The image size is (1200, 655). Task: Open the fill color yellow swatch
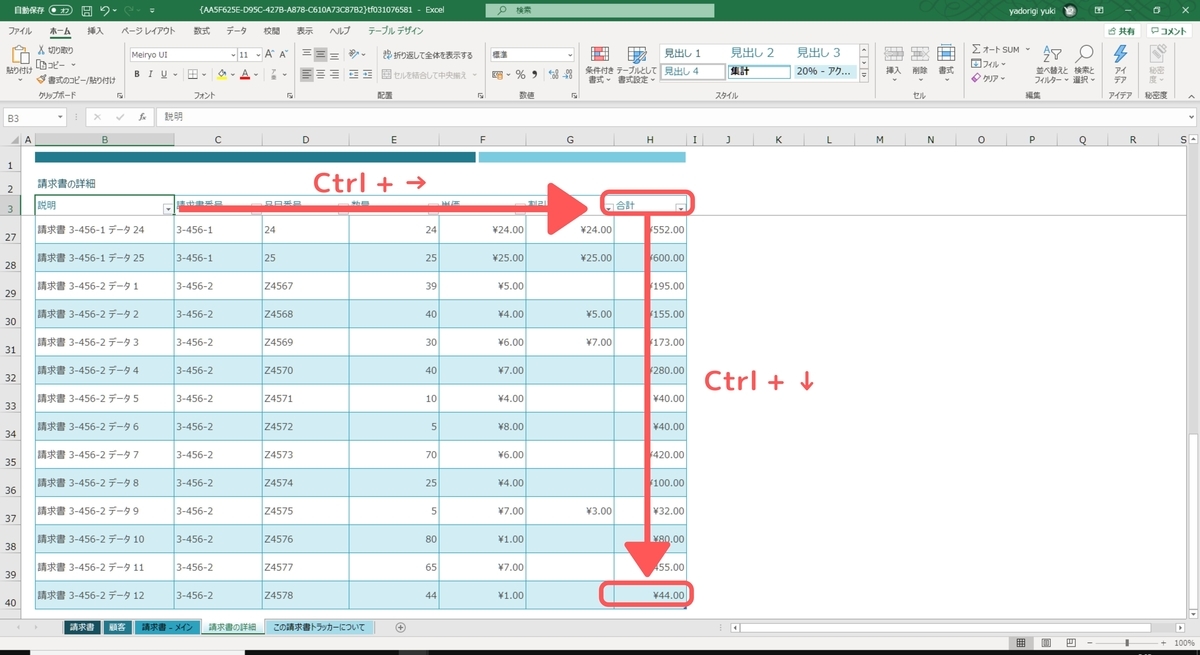pos(221,74)
